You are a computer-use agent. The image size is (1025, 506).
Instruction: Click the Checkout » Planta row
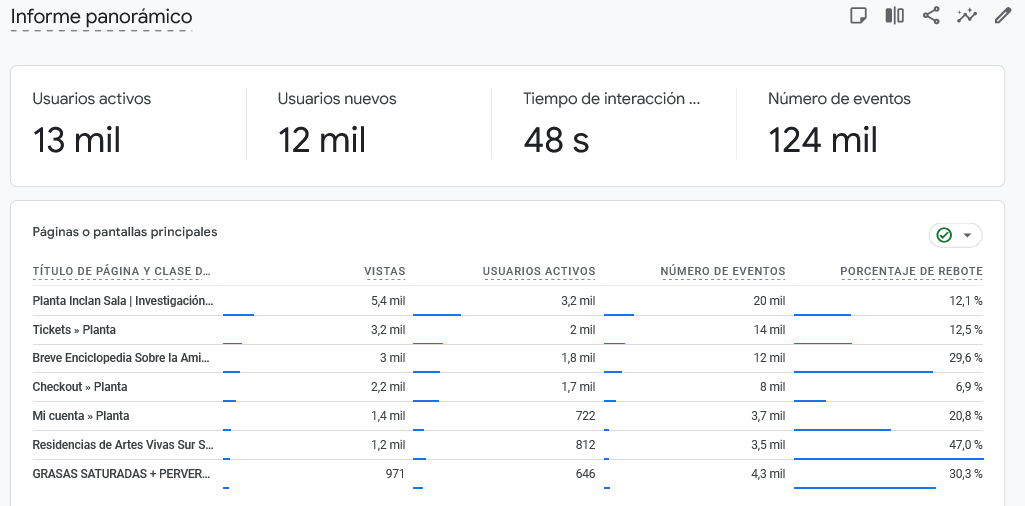(x=80, y=387)
